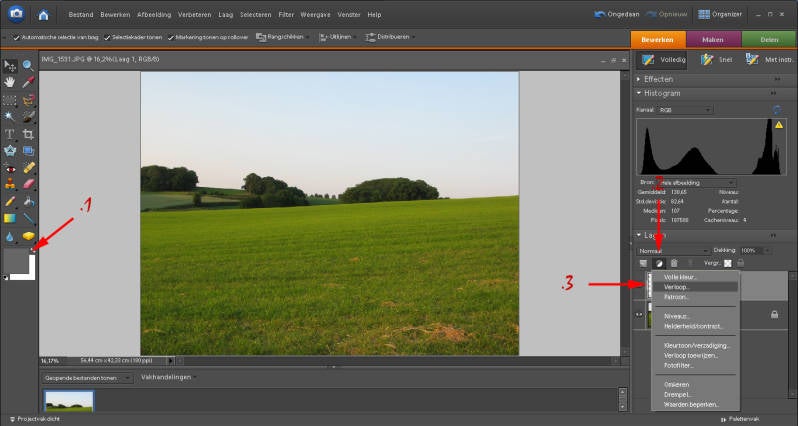Select the IMG_1531 thumbnail in project bin
Image resolution: width=798 pixels, height=426 pixels.
coord(70,402)
